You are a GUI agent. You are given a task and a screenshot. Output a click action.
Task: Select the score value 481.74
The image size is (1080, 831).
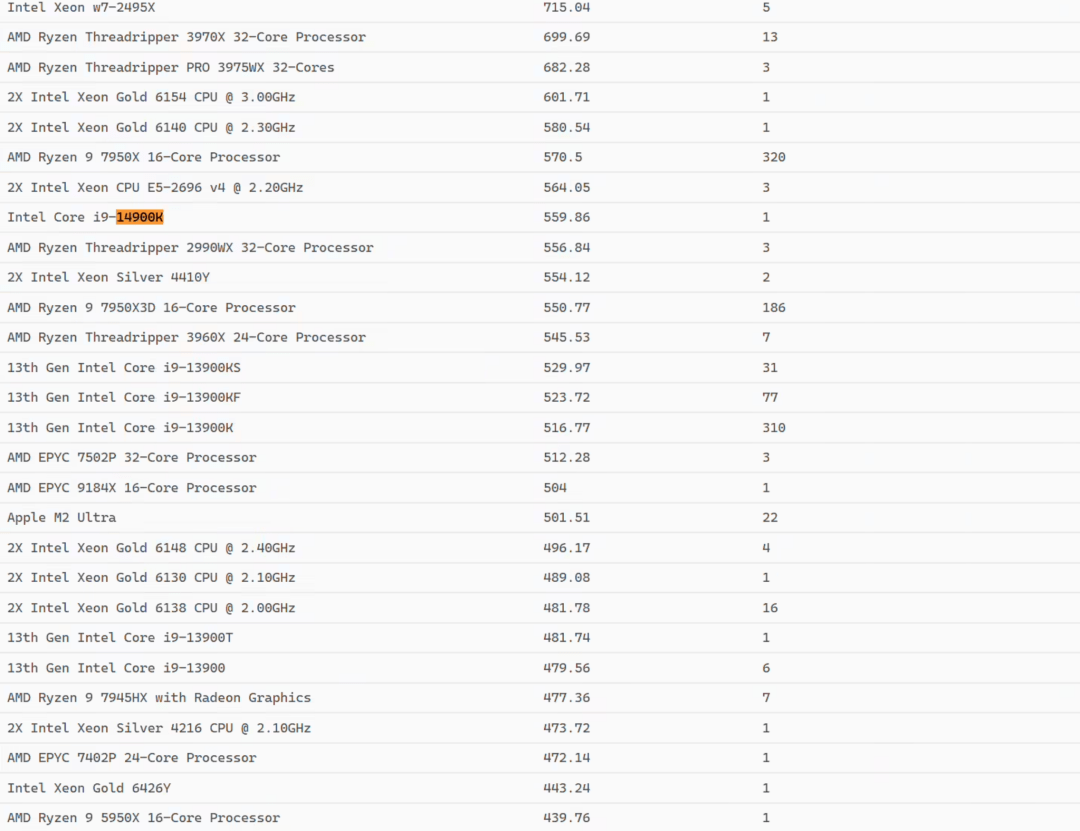[567, 637]
